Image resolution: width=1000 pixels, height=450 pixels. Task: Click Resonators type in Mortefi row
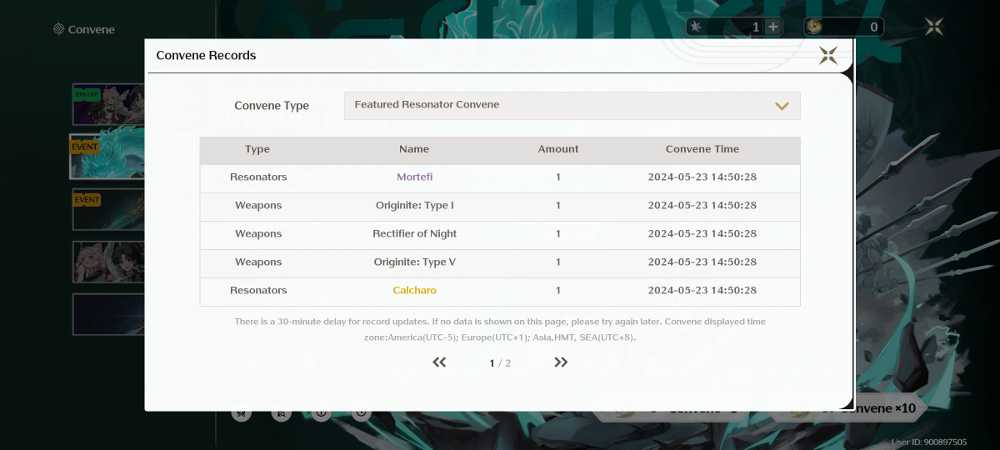pos(258,177)
